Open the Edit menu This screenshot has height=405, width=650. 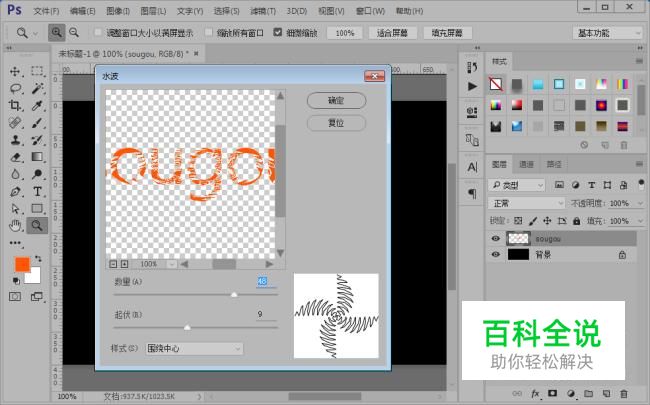82,11
